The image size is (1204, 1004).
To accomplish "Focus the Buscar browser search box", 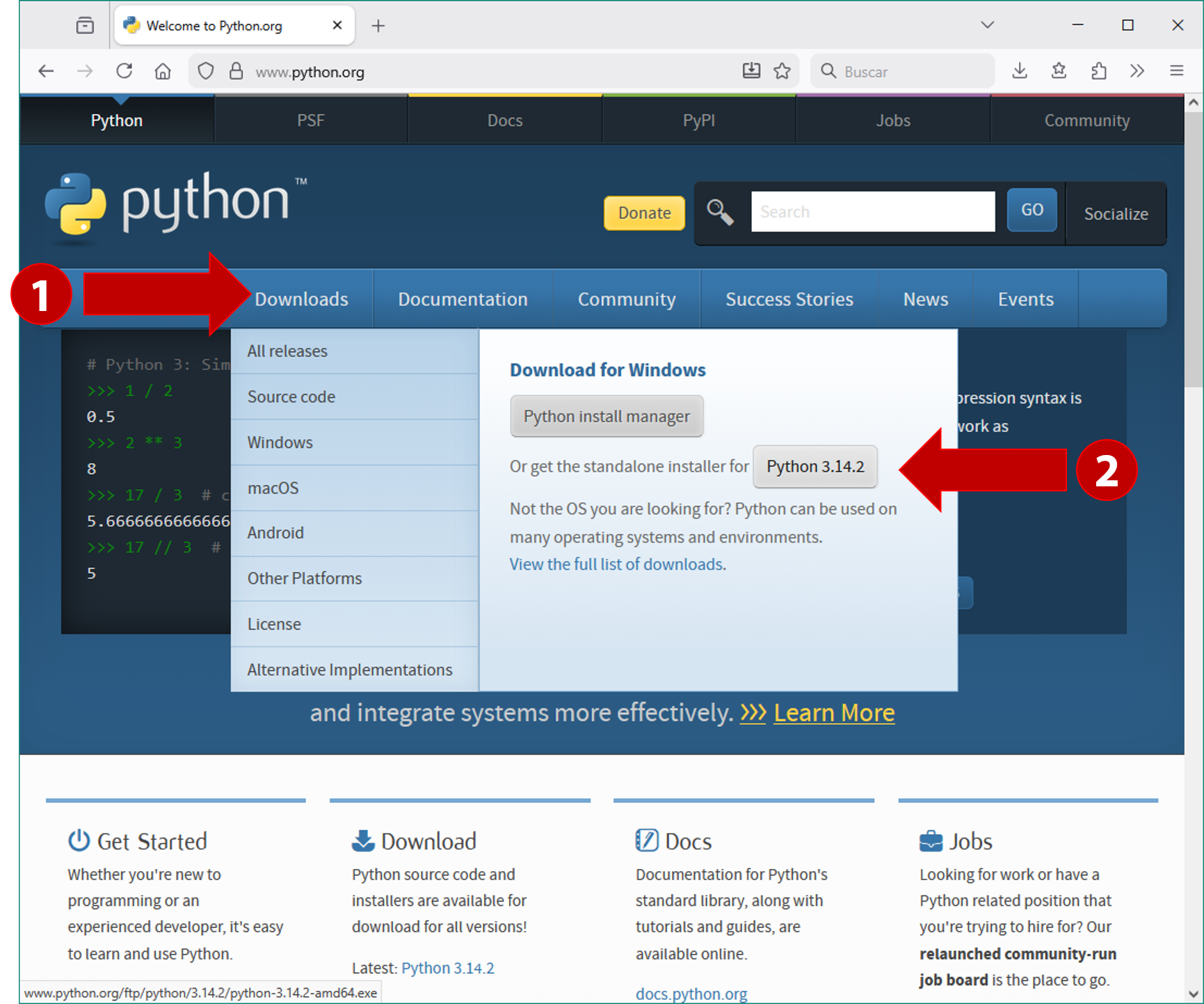I will point(903,71).
